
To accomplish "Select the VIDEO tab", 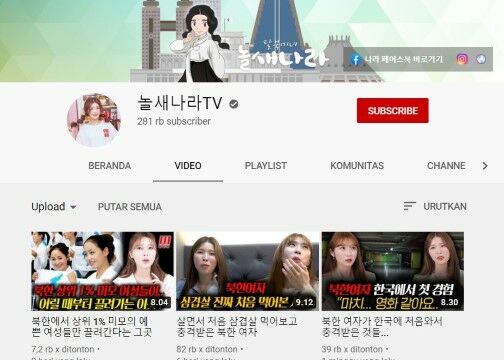I will pyautogui.click(x=188, y=166).
